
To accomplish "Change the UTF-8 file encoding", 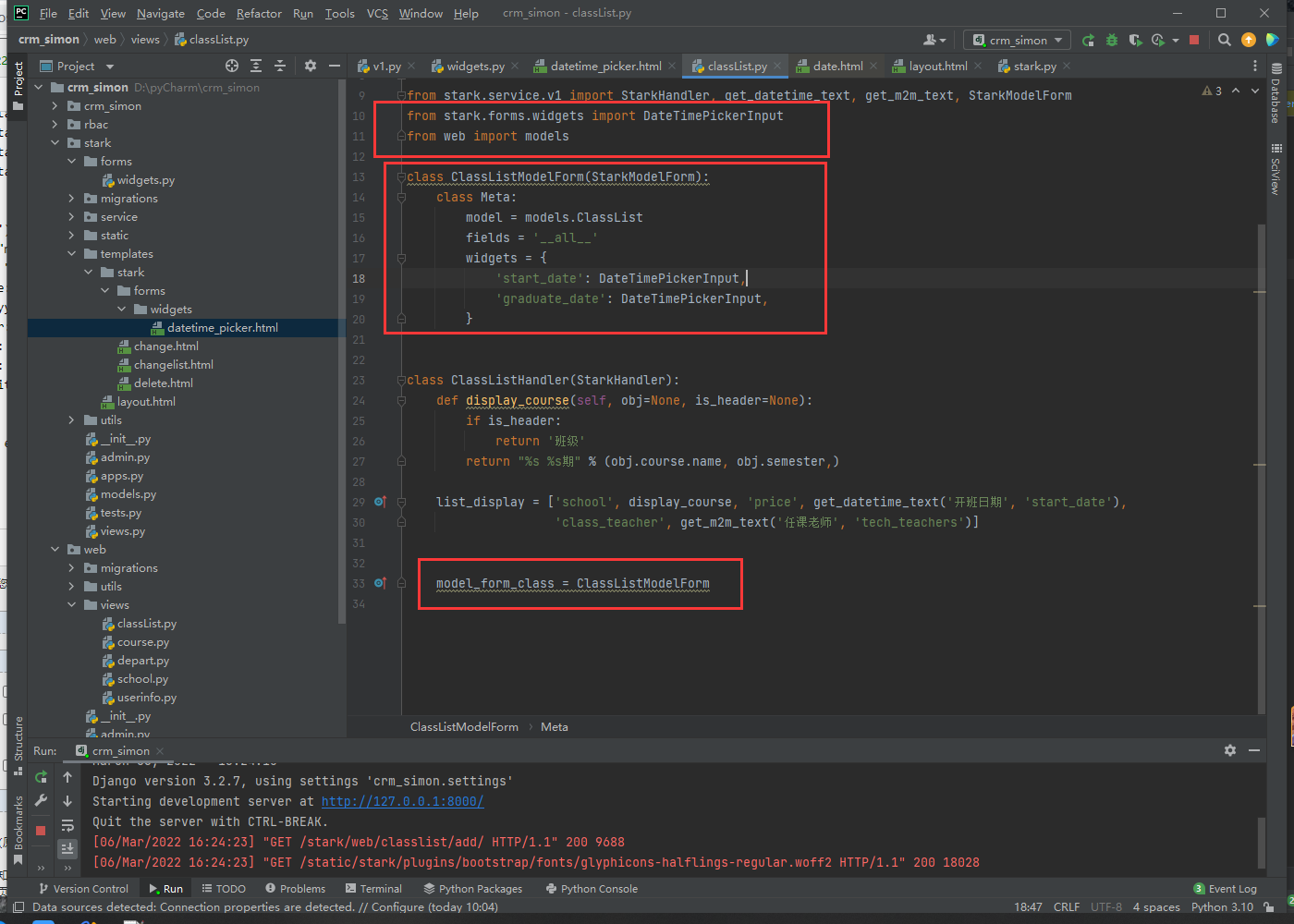I will [1106, 907].
